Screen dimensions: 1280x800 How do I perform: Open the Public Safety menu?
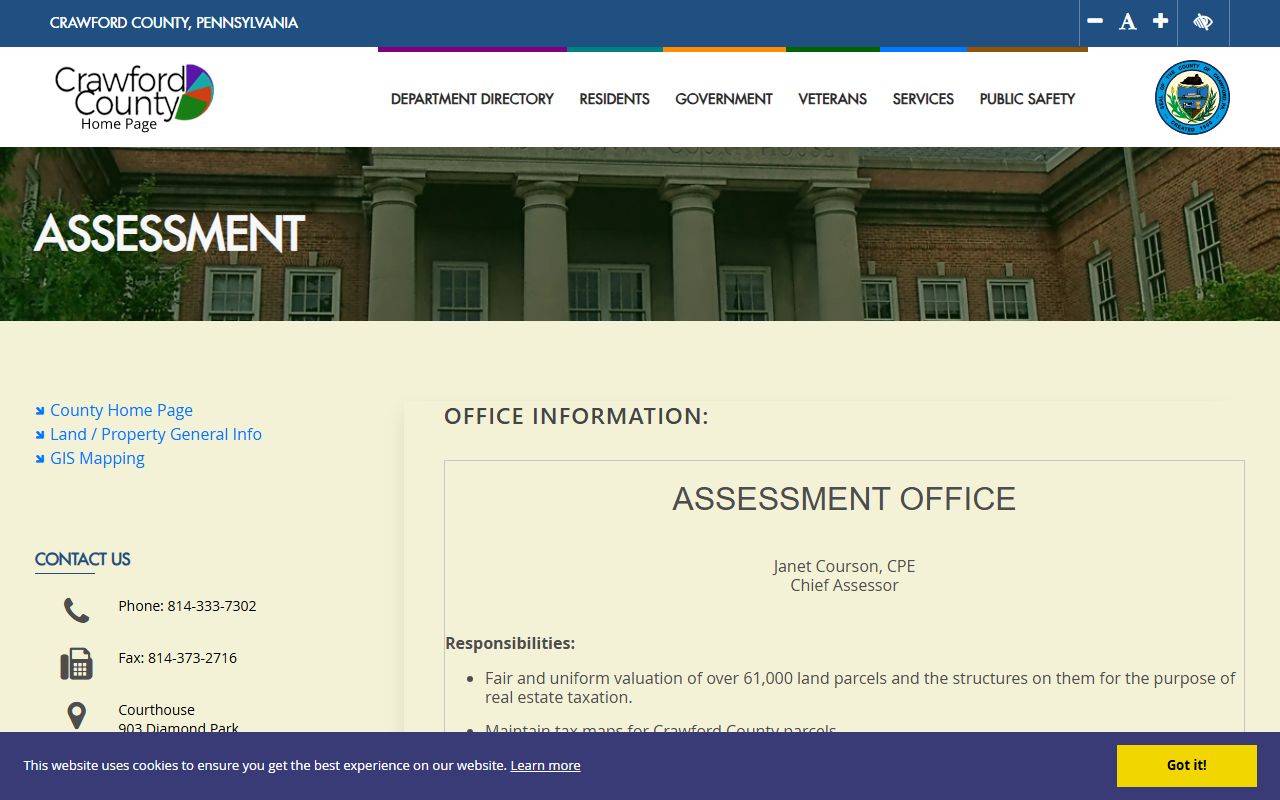[x=1027, y=99]
